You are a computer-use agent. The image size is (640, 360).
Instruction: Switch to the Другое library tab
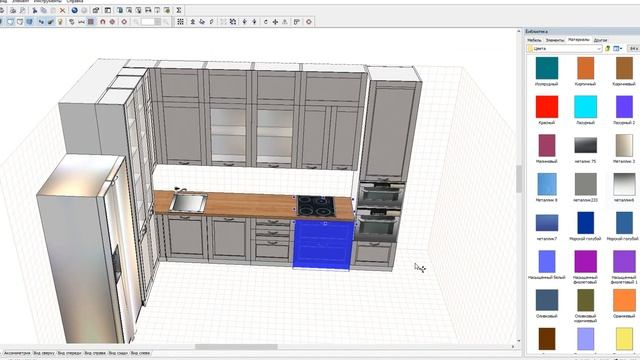pyautogui.click(x=600, y=40)
